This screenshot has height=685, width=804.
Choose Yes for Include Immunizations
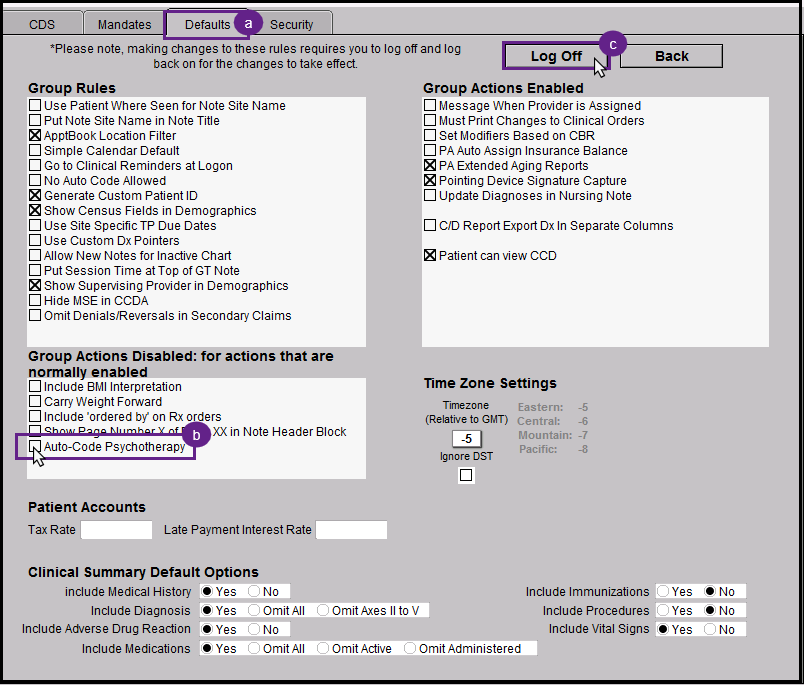click(x=665, y=592)
